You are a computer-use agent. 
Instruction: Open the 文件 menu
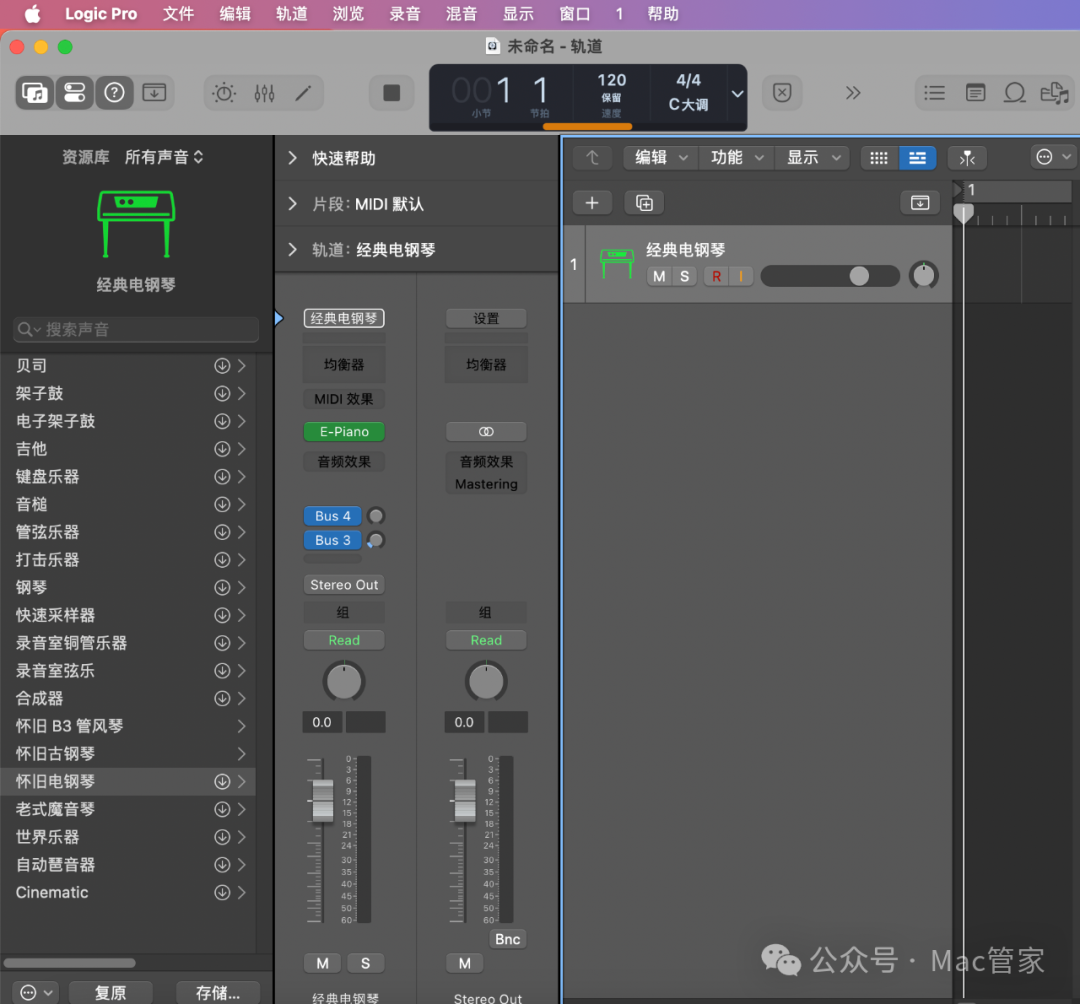(178, 14)
